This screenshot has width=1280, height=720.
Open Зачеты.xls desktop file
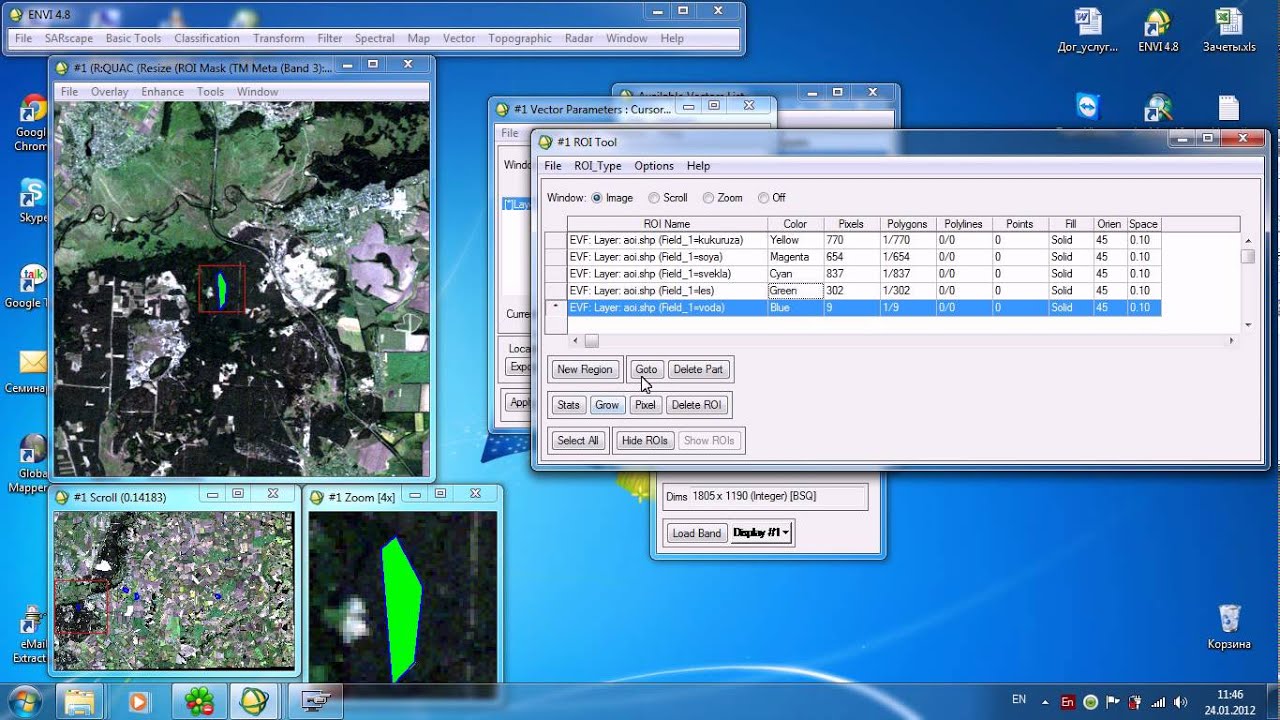[x=1229, y=30]
